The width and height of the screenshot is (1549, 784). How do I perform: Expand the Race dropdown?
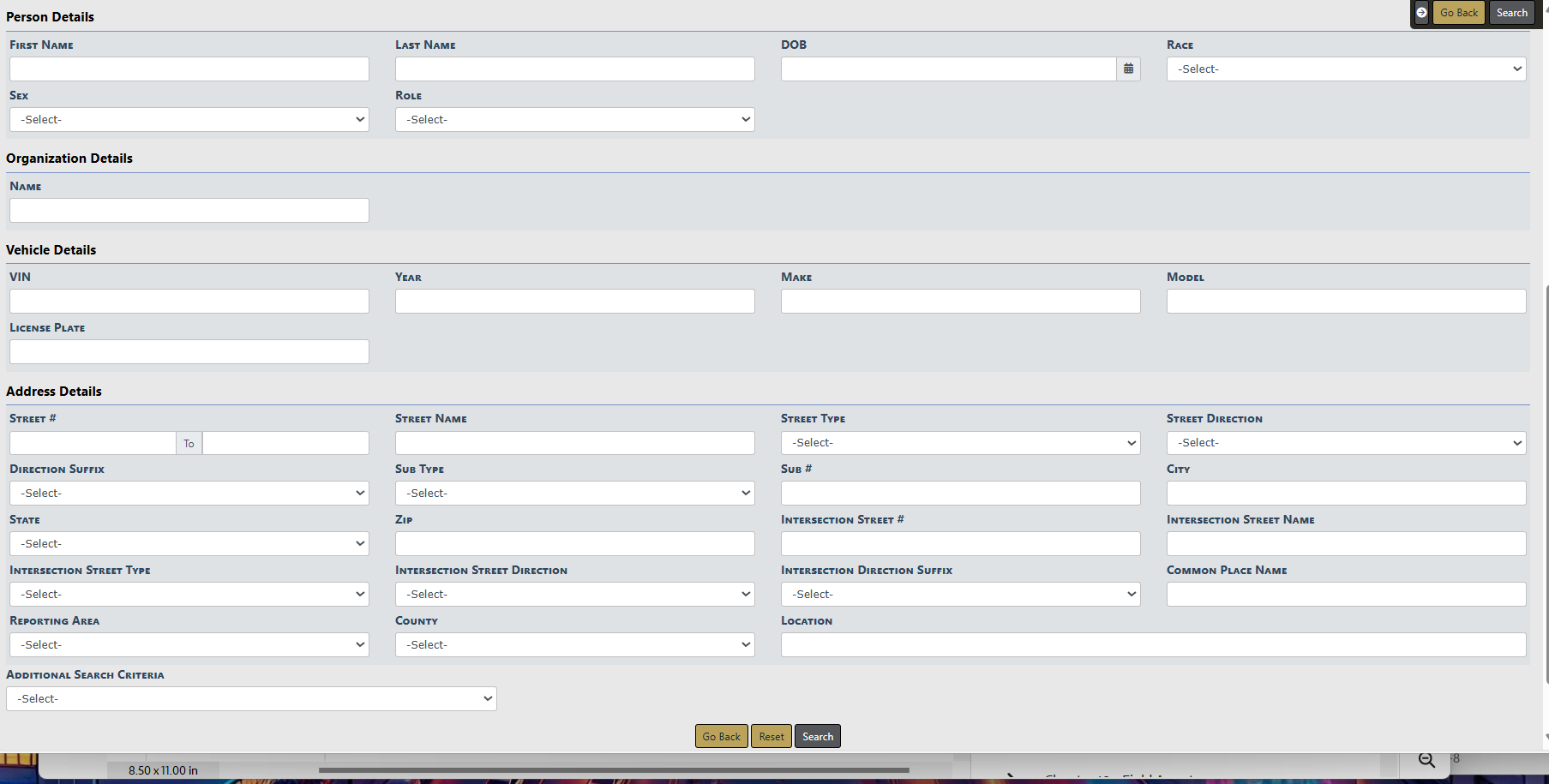click(1346, 69)
